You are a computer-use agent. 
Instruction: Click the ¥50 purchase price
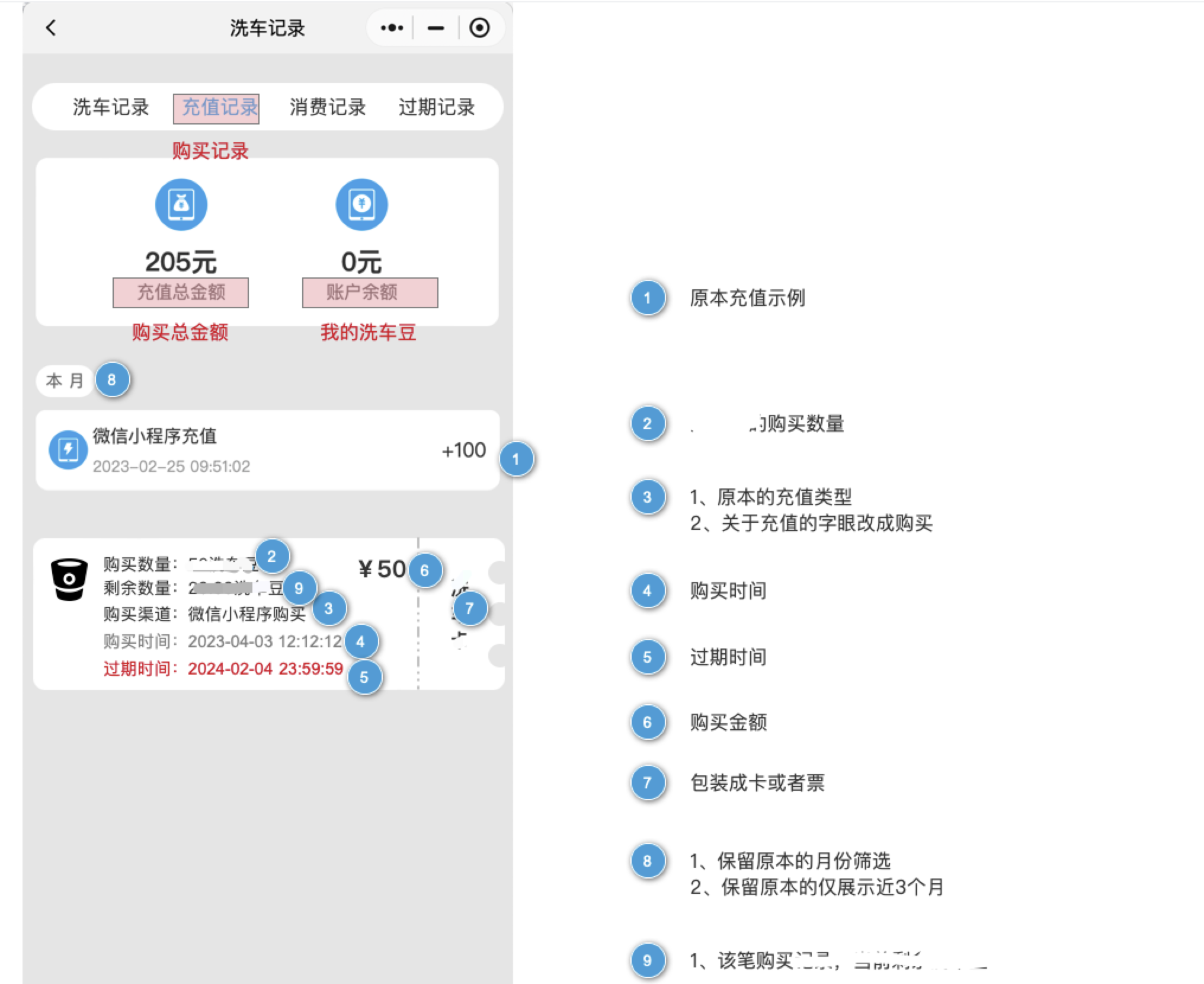[x=382, y=569]
